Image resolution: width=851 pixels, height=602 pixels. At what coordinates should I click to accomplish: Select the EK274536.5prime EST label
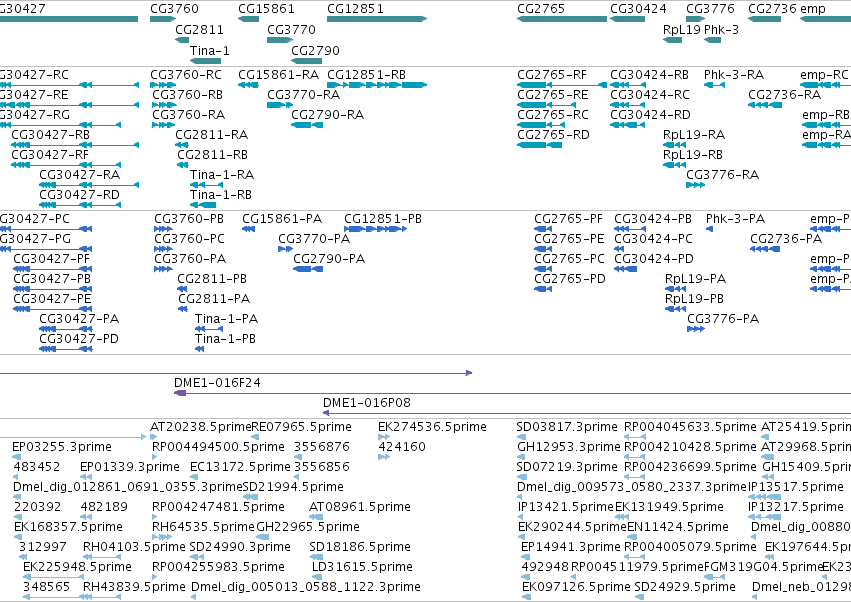pos(432,427)
